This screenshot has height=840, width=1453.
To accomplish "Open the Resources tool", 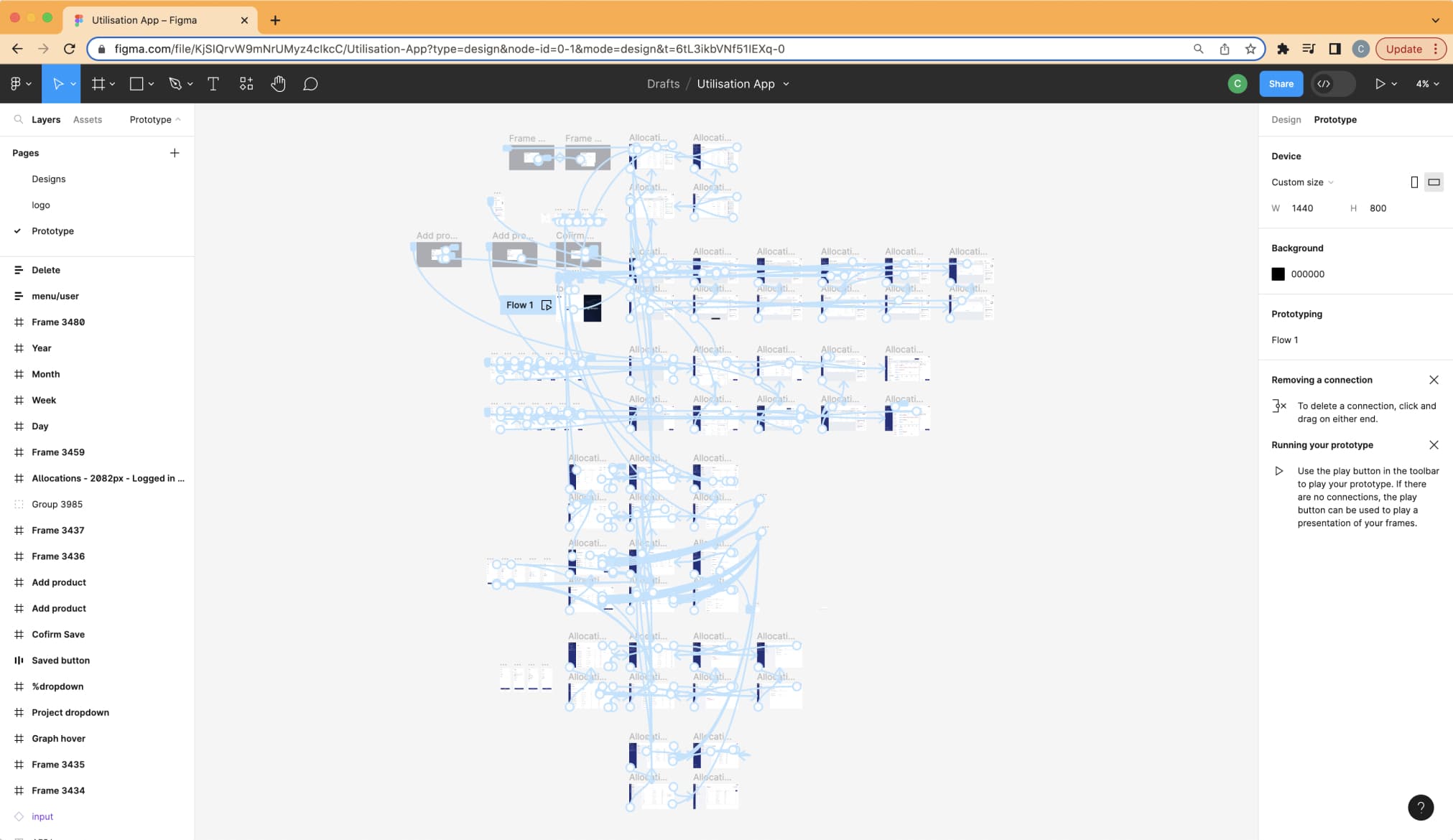I will pos(246,84).
